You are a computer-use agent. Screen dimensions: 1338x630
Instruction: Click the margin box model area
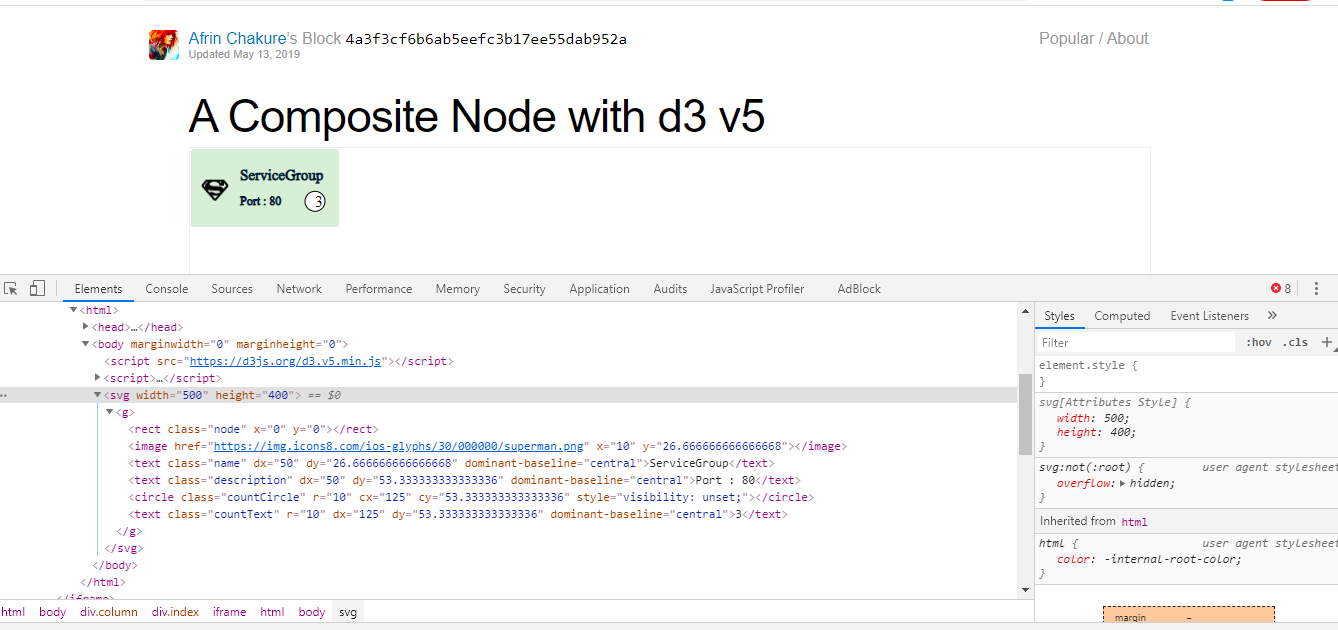[x=1188, y=615]
